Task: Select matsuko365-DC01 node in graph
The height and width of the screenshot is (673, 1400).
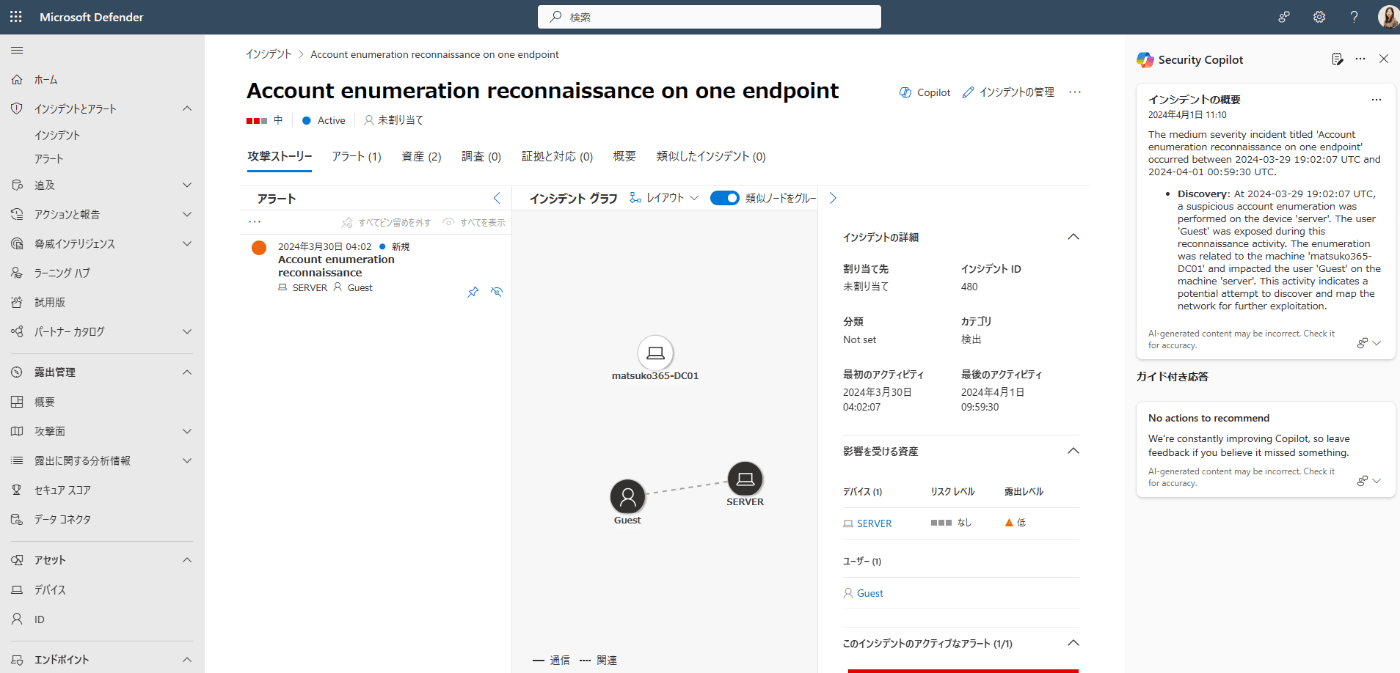Action: 655,353
